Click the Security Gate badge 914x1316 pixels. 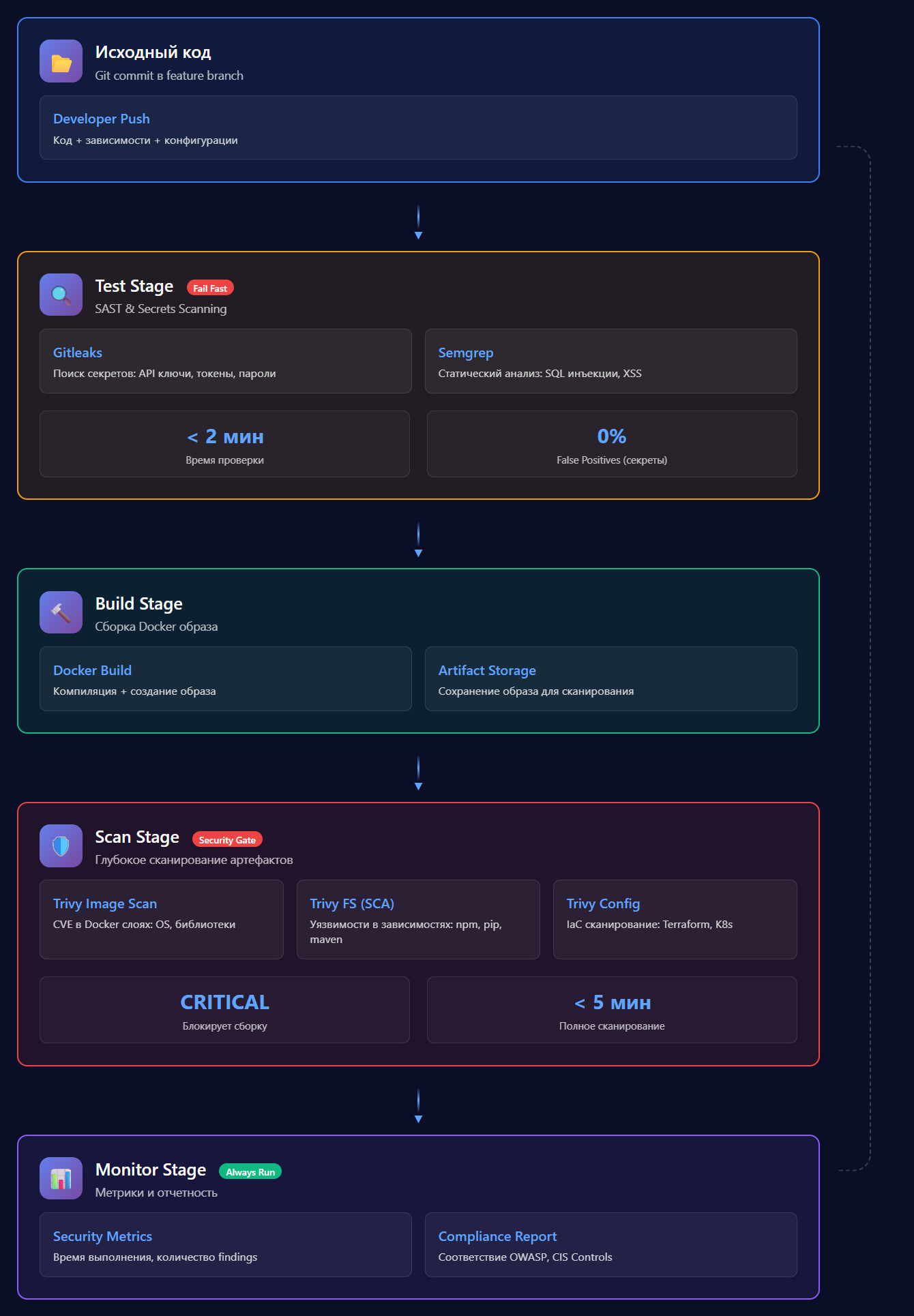tap(227, 840)
